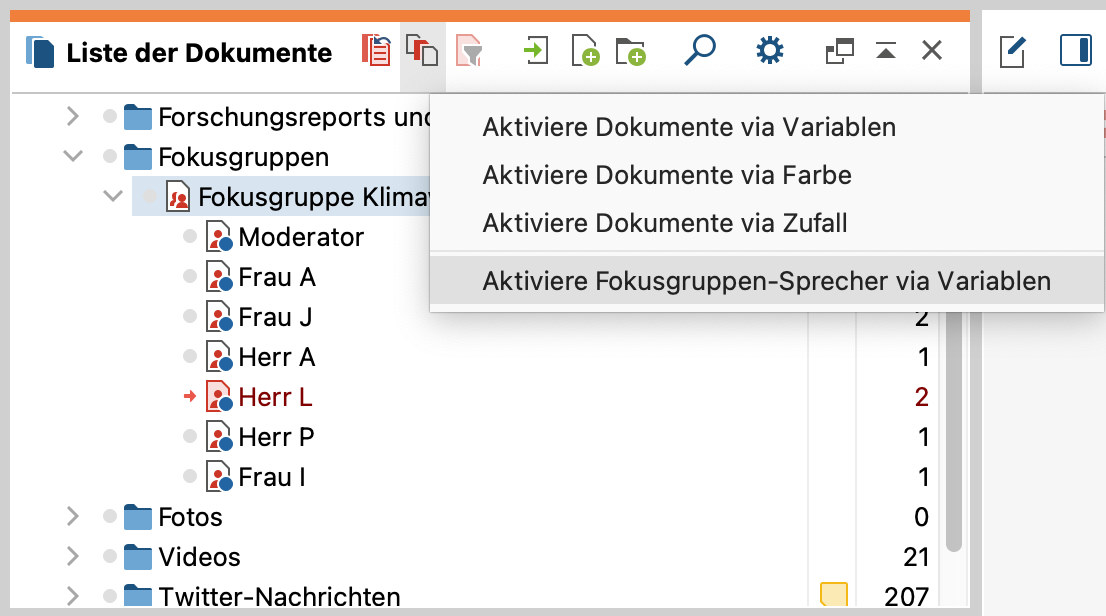This screenshot has width=1106, height=616.
Task: Click the Twitter-Nachrichten folder icon
Action: coord(138,596)
